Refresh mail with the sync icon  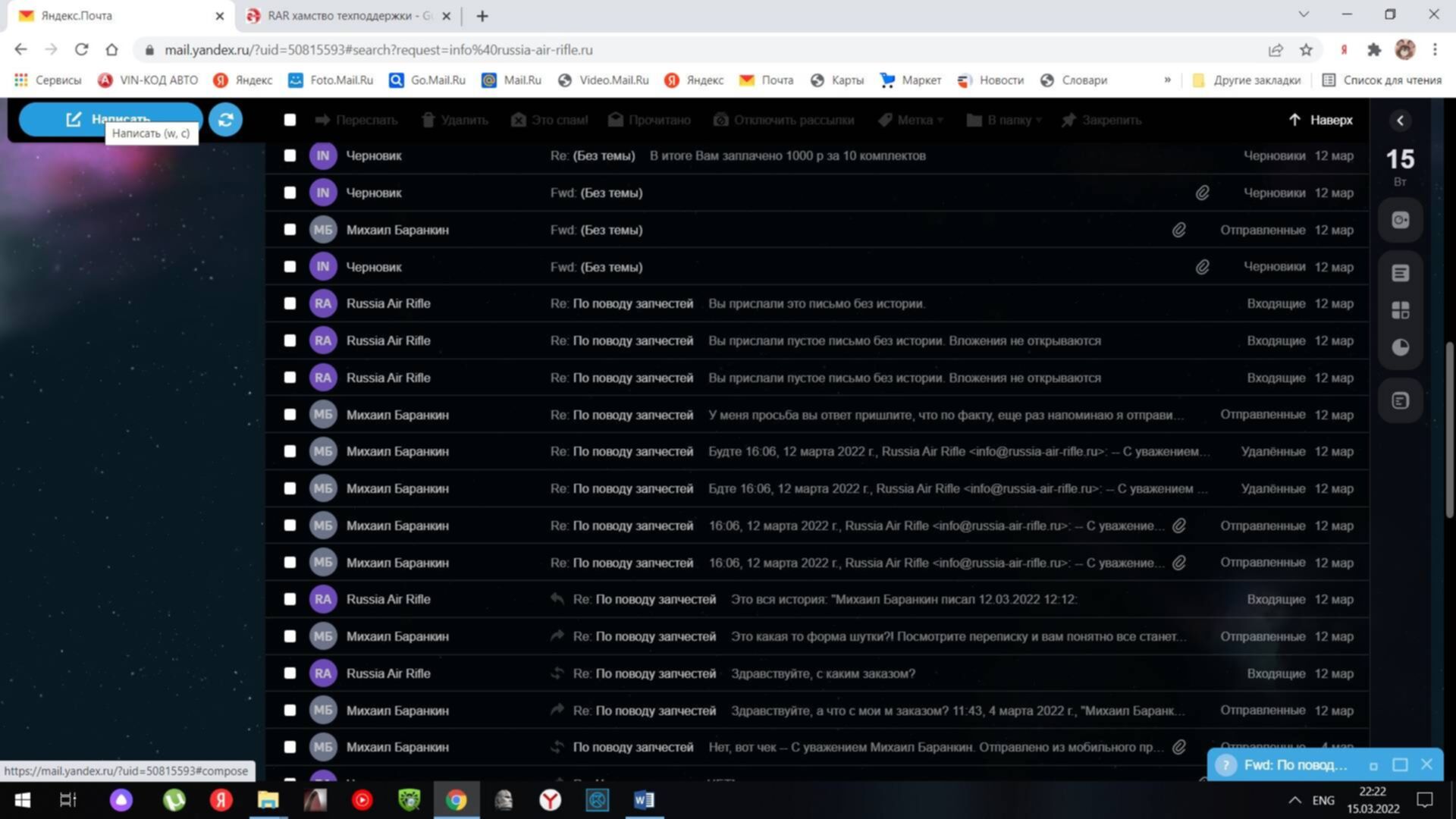(225, 119)
